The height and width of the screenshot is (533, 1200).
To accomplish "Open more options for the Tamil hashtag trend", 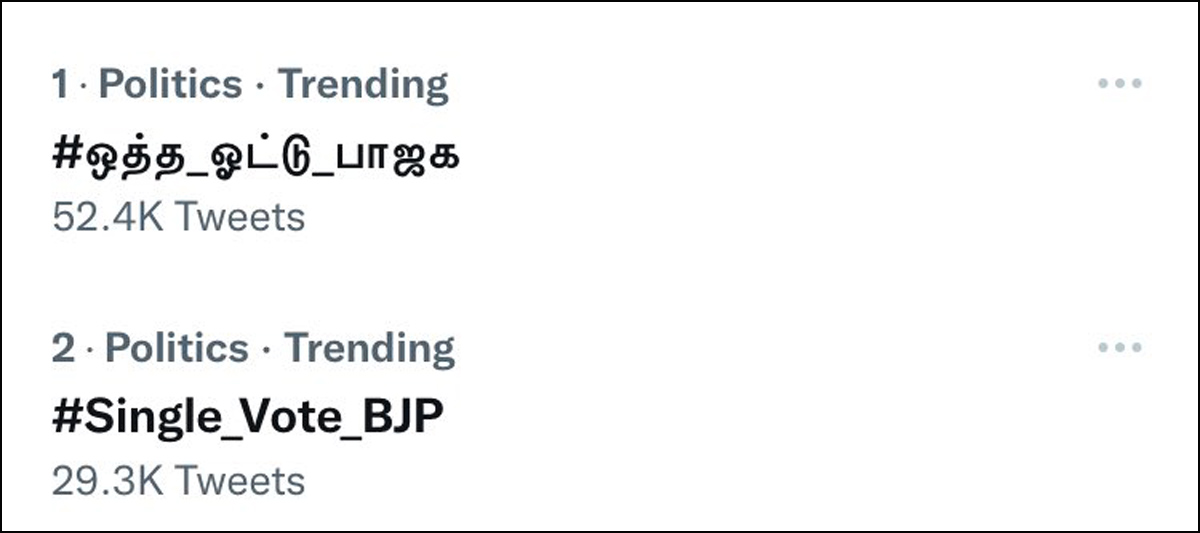I will point(1119,84).
